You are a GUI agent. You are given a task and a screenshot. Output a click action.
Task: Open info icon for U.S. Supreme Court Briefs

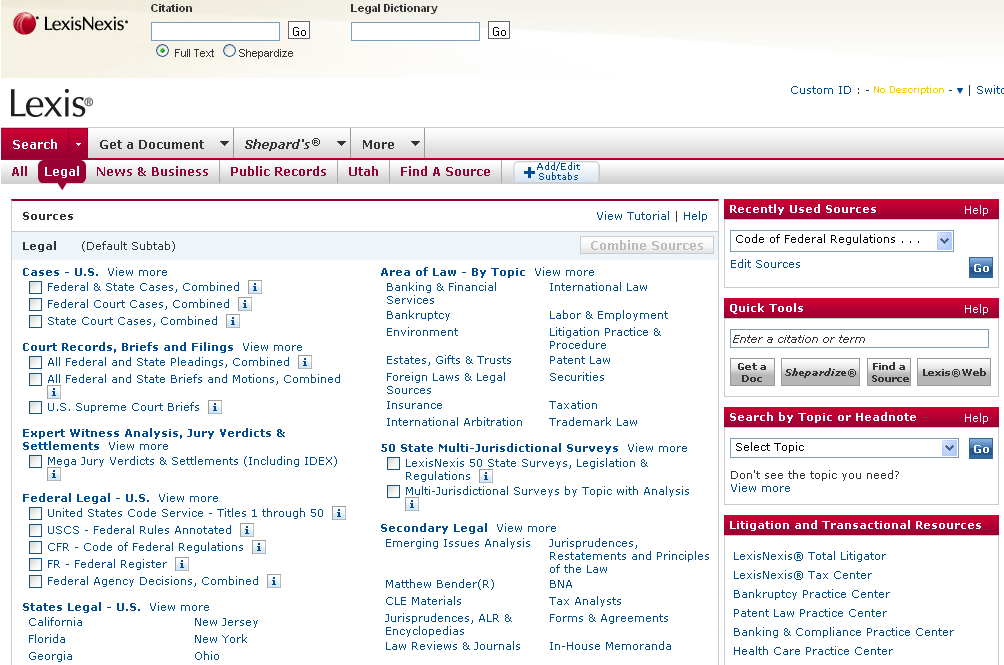pos(214,408)
